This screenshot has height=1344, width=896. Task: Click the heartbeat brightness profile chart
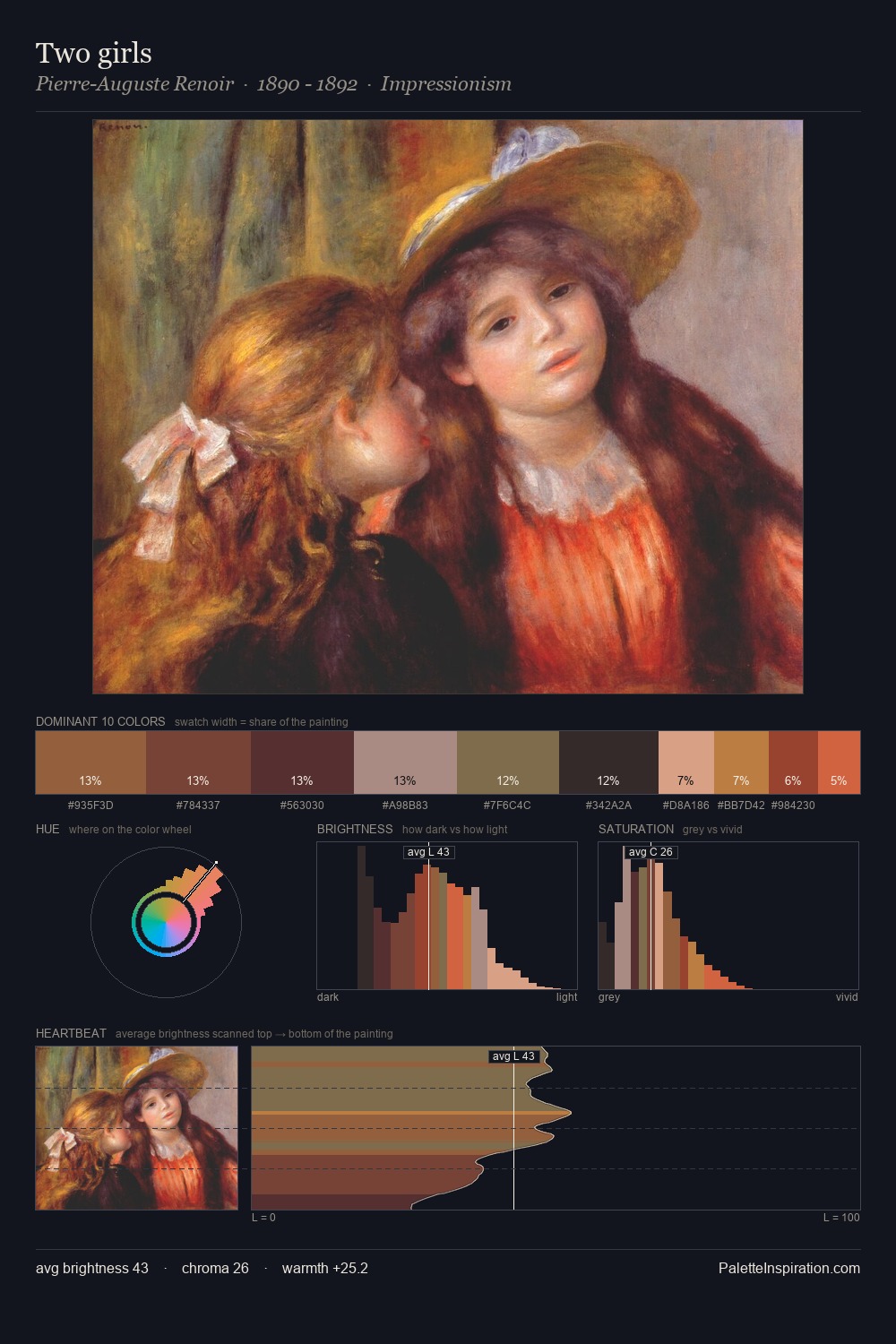coord(556,1128)
